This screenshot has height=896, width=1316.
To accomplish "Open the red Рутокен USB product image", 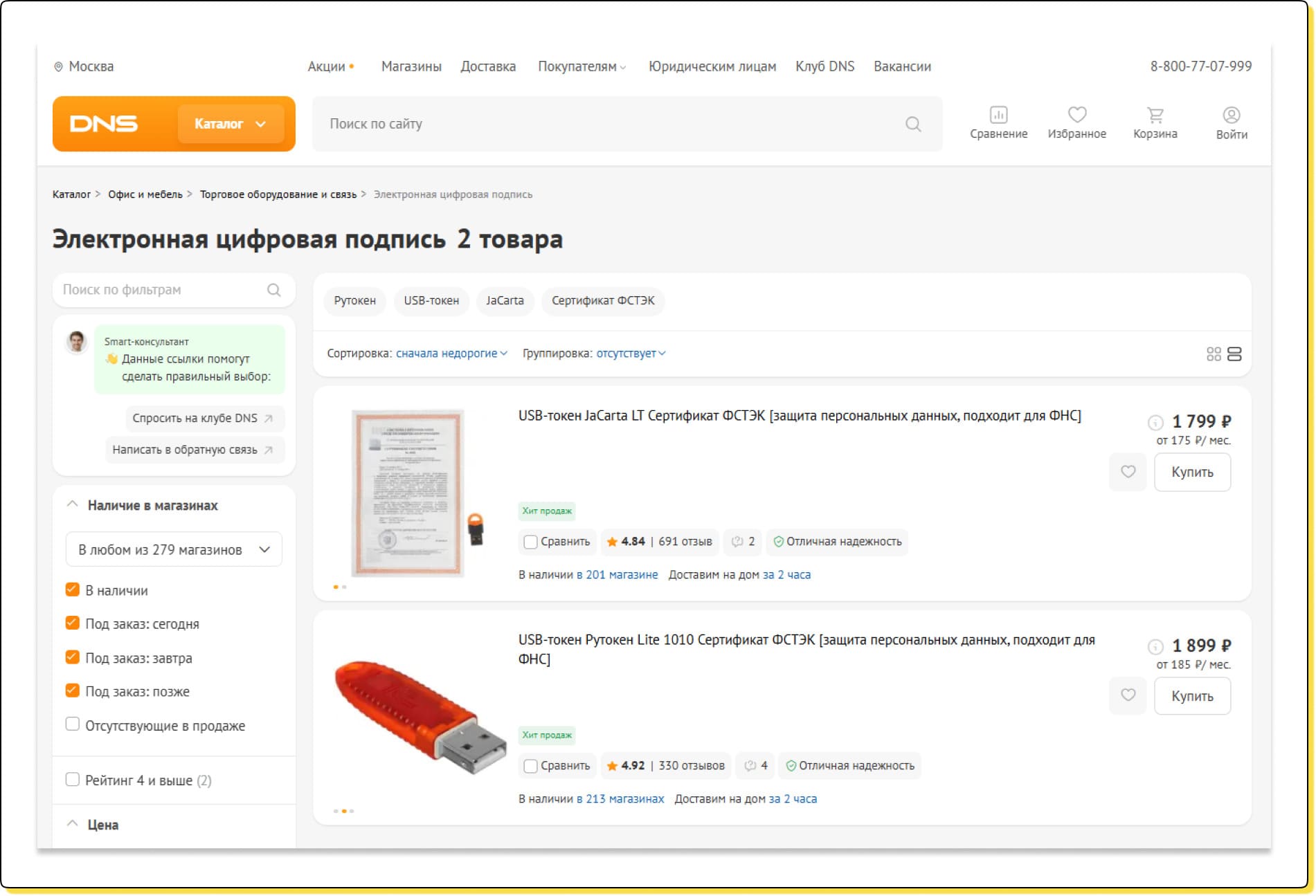I will click(x=420, y=717).
